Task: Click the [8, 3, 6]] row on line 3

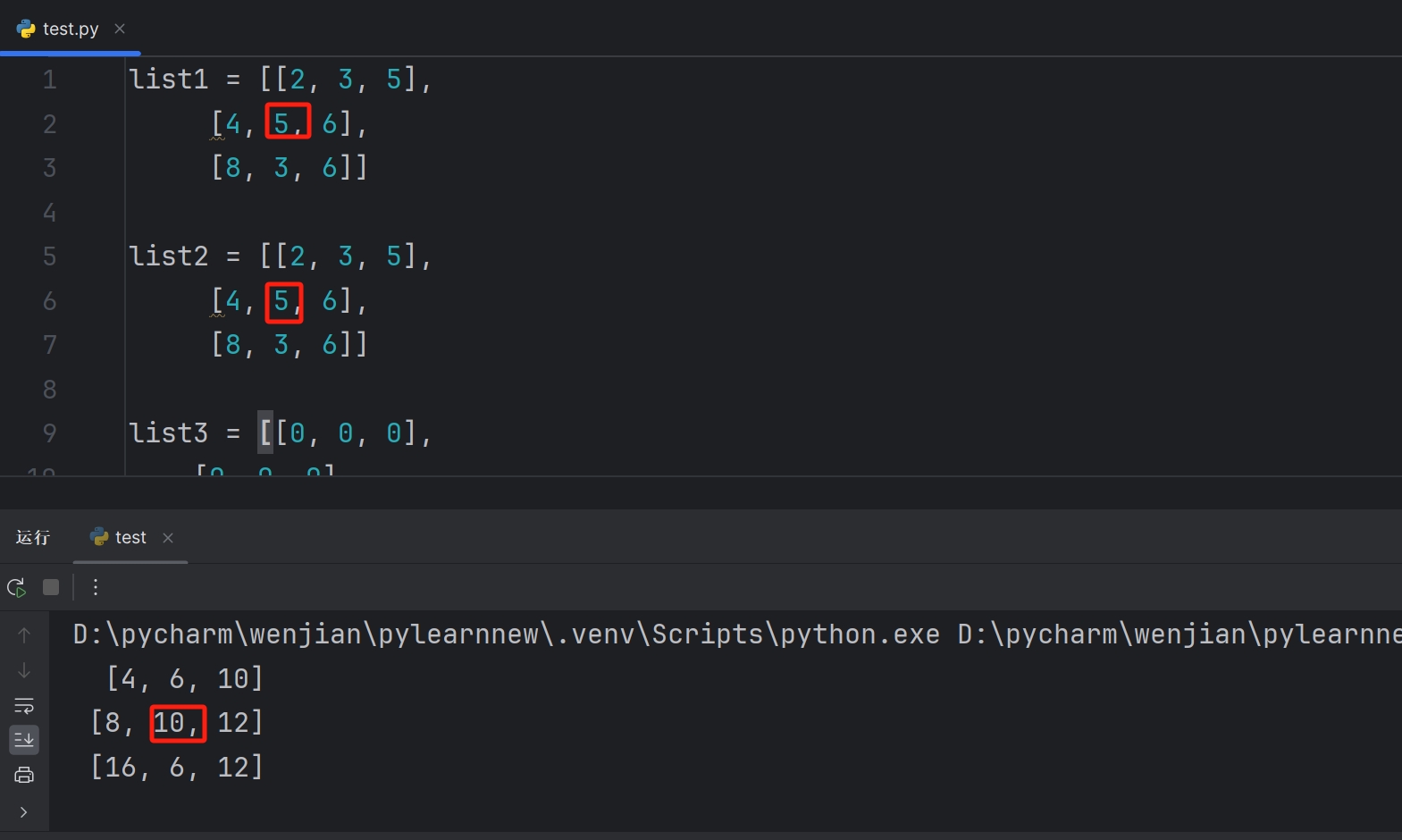Action: [290, 168]
